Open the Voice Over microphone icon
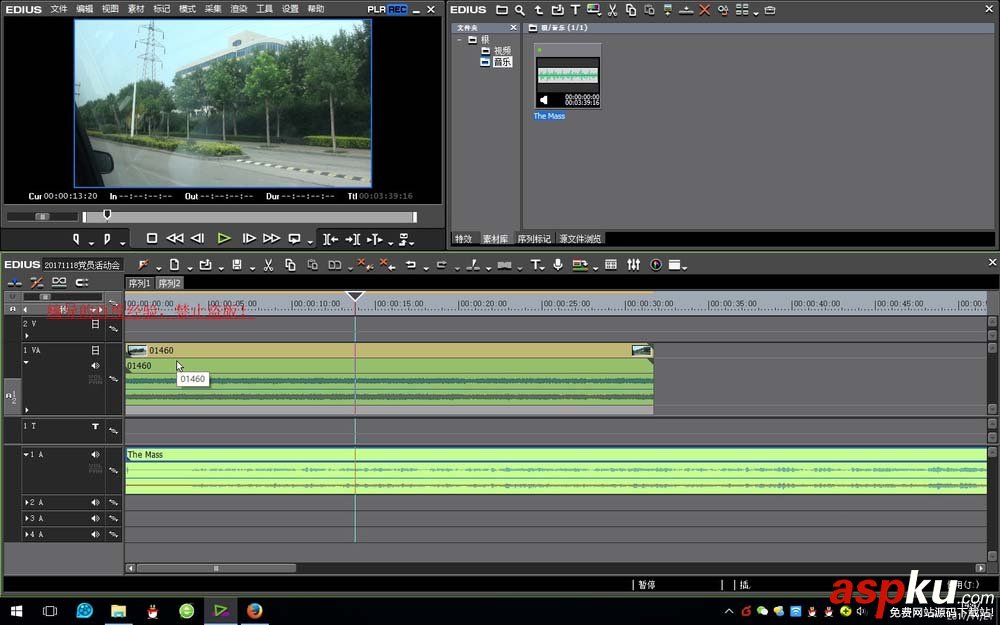This screenshot has height=625, width=1000. click(558, 265)
